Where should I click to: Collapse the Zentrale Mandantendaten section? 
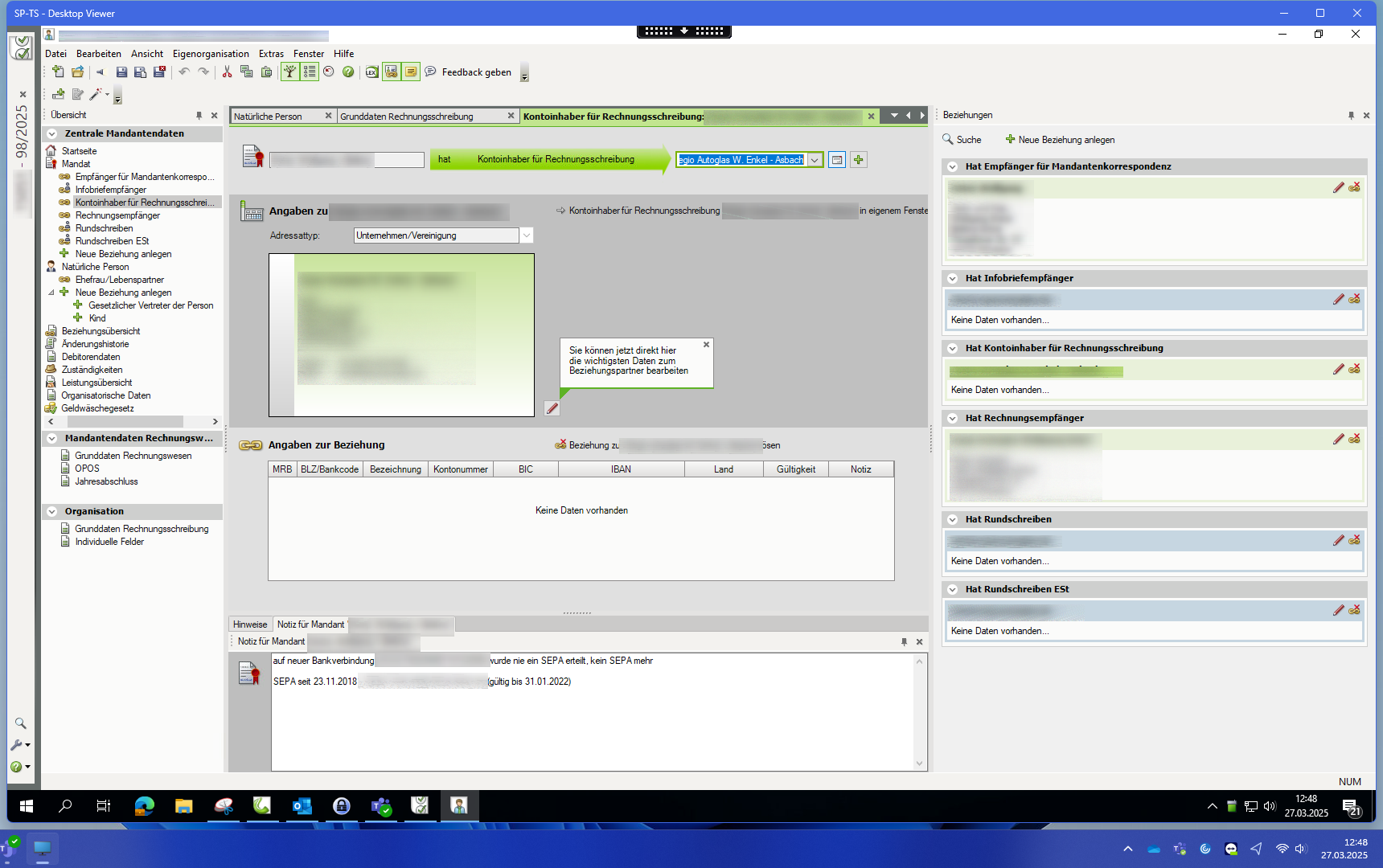(52, 134)
